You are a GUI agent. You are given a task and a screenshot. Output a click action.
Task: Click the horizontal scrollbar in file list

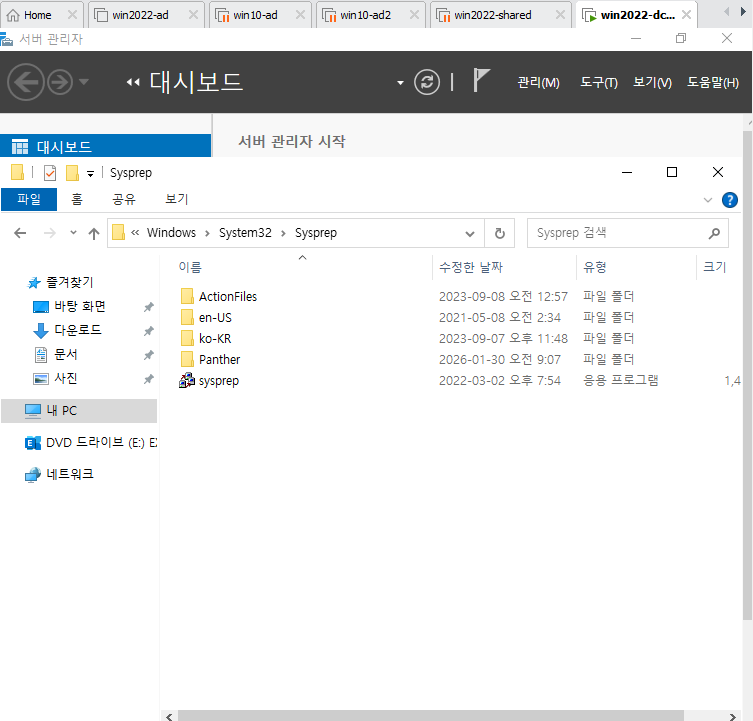(x=430, y=716)
